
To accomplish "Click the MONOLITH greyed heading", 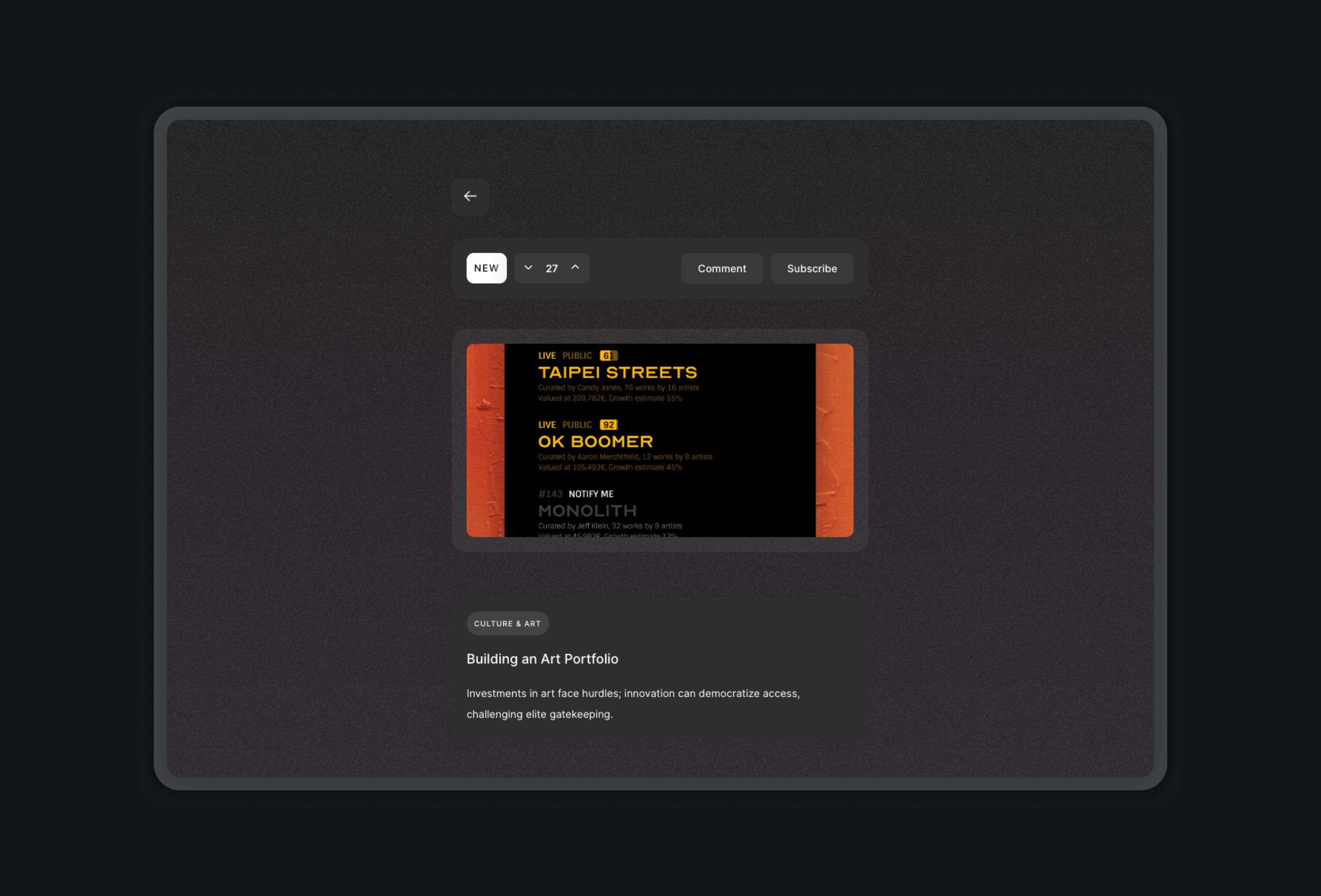I will (x=587, y=511).
